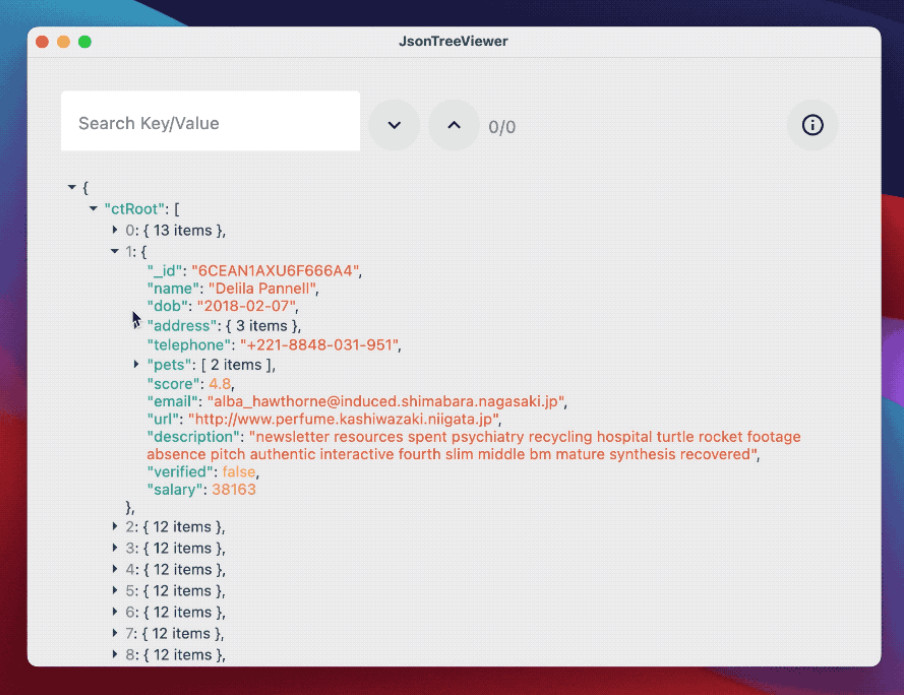
Task: Expand item 0 with 13 items
Action: (115, 230)
